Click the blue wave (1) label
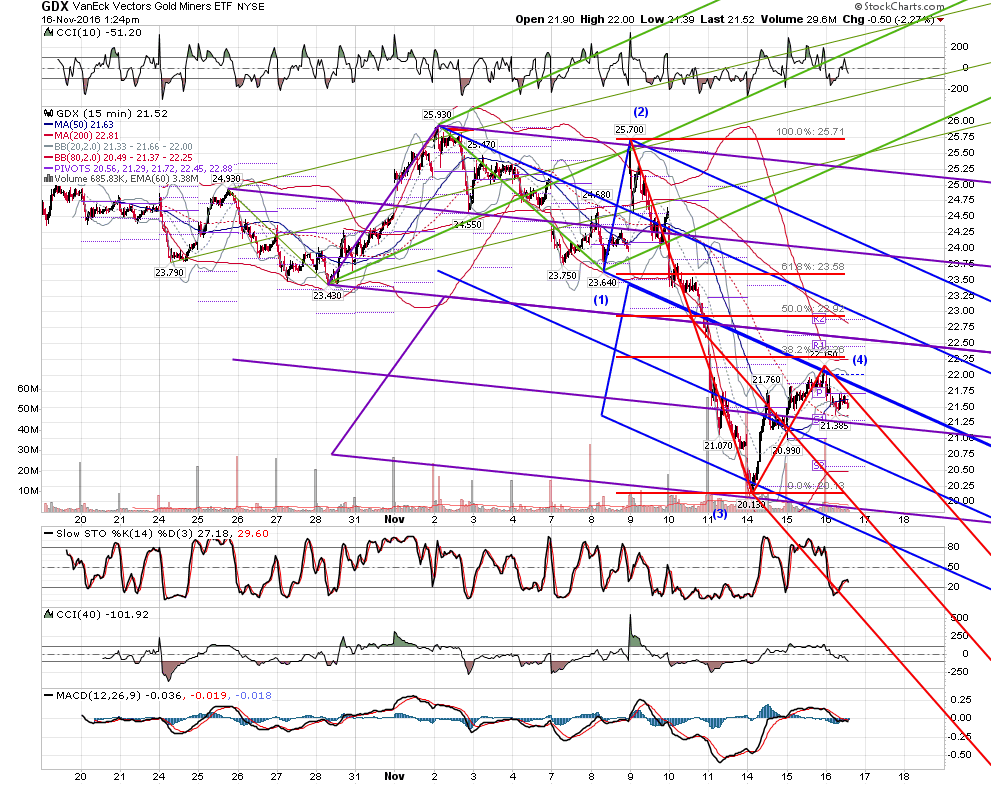 601,300
